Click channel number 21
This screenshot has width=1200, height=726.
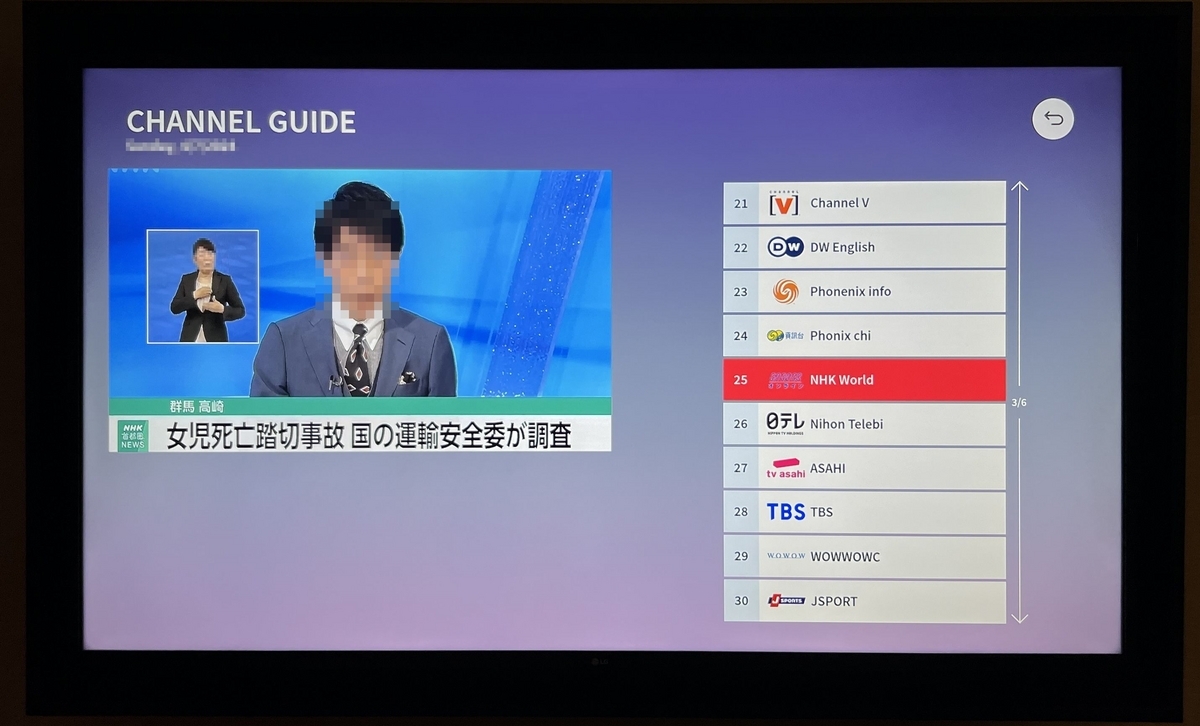[x=741, y=203]
